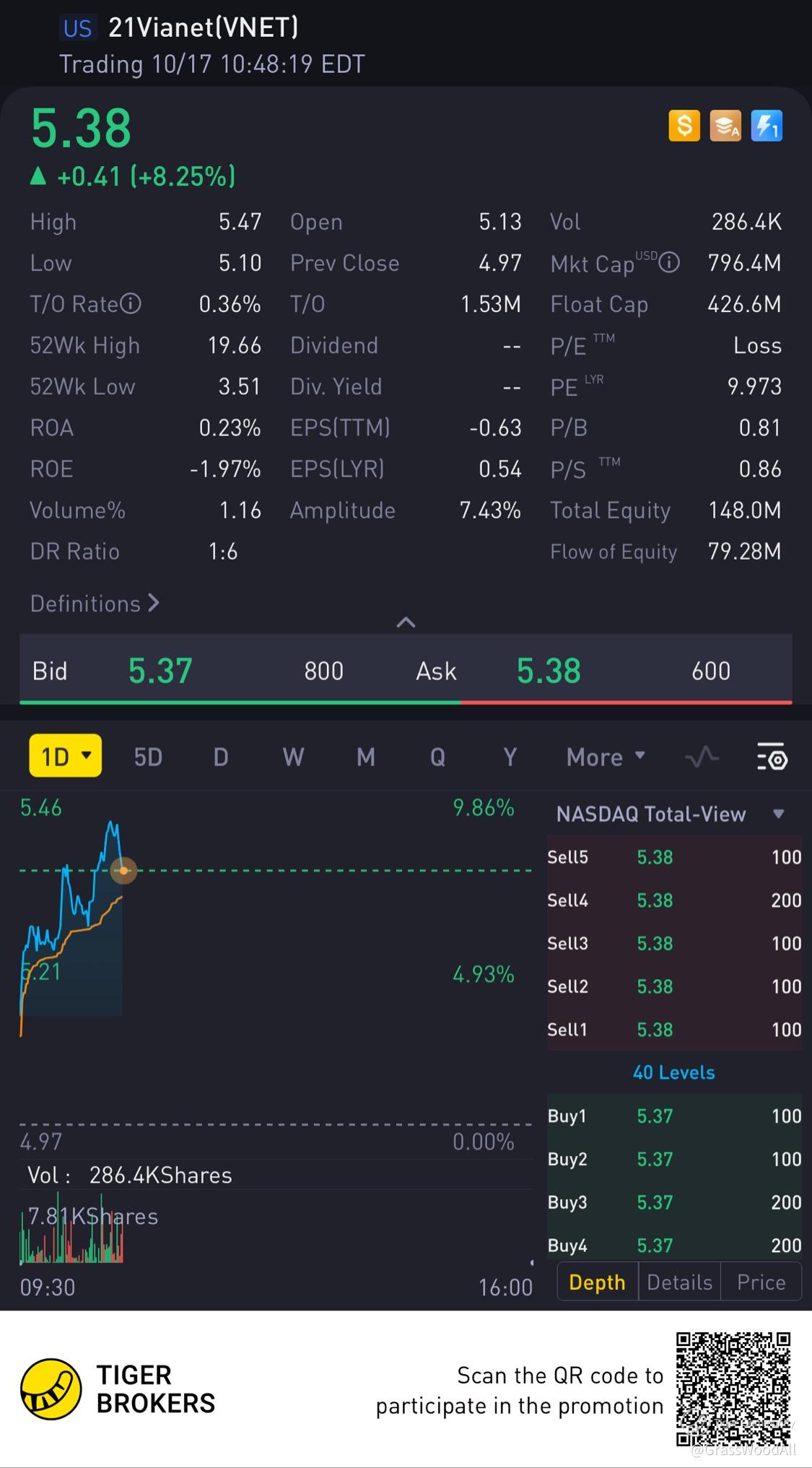Tap the 40 Levels link

click(674, 1072)
